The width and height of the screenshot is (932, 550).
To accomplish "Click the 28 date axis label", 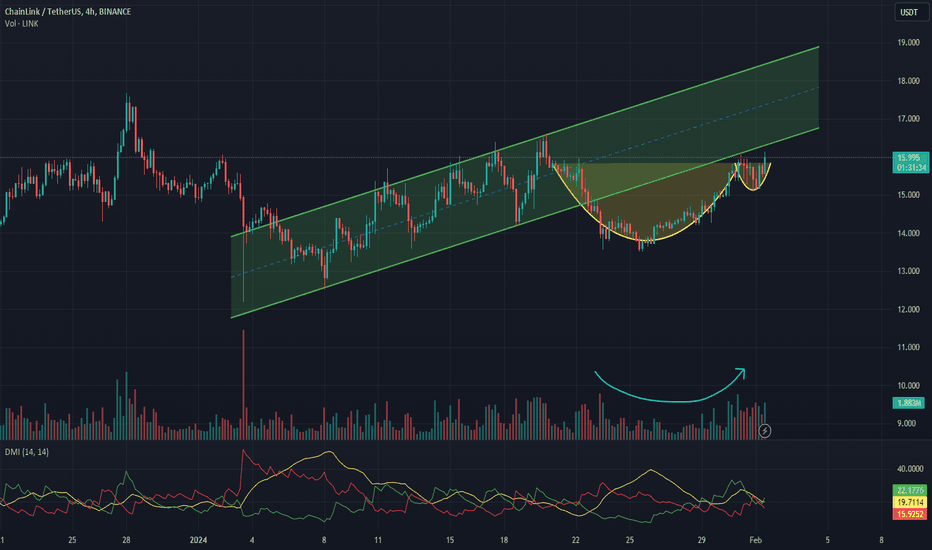I will (x=126, y=540).
